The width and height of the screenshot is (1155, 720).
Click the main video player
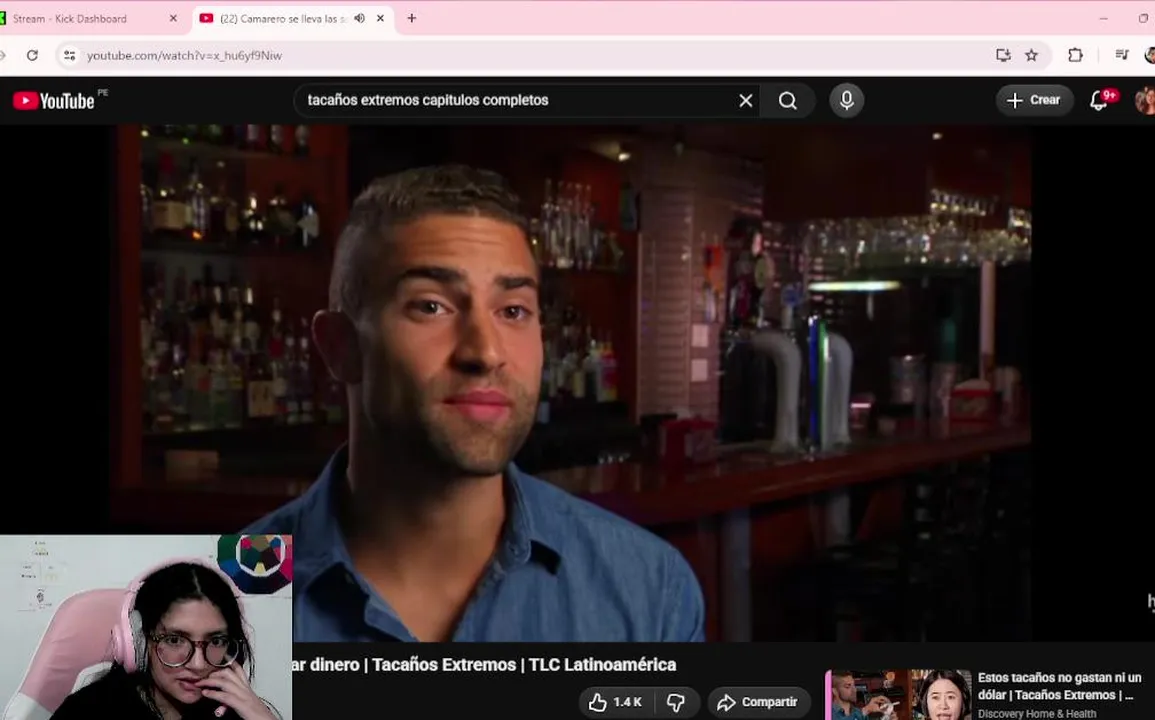[x=571, y=383]
